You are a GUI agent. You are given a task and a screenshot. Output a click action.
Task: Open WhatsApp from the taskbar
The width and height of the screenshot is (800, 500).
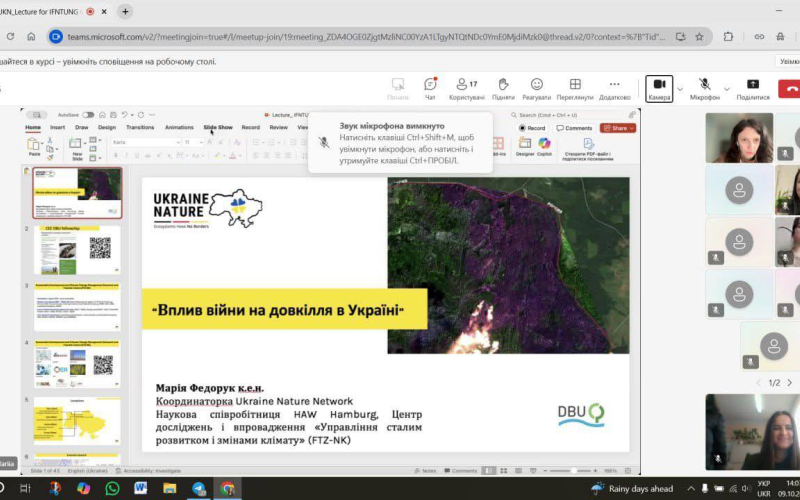112,488
